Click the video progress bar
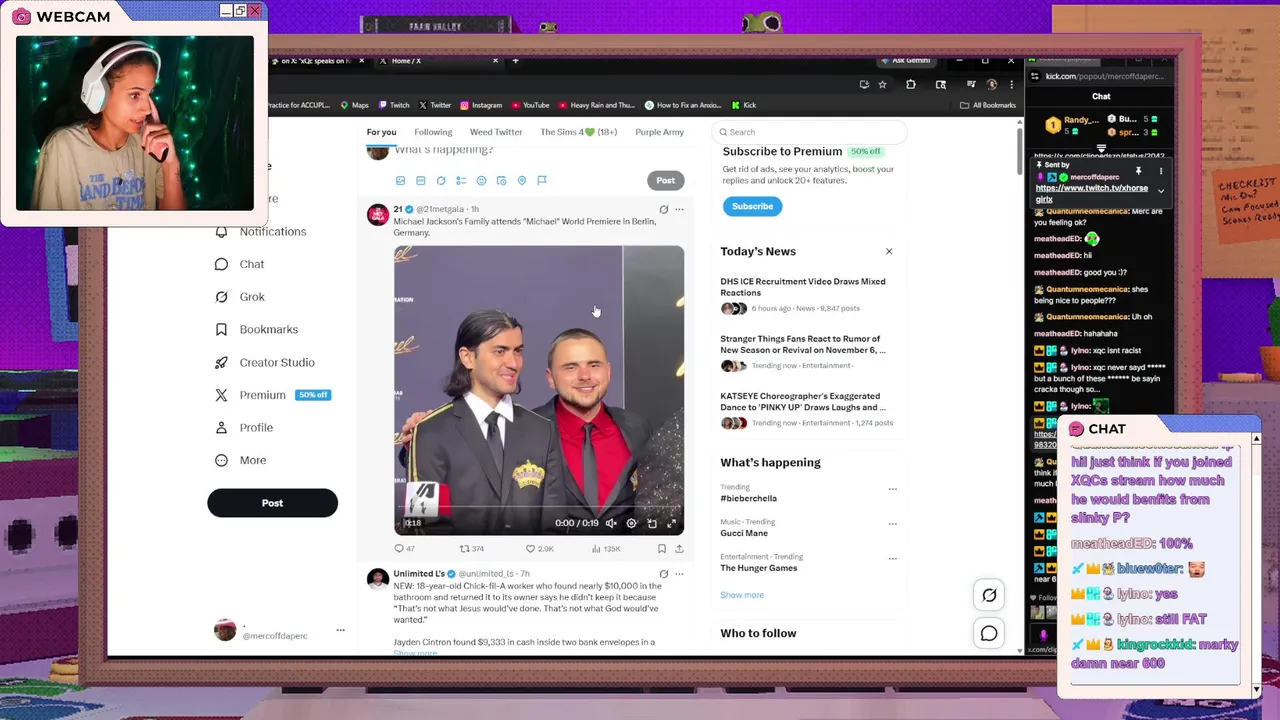 (538, 507)
